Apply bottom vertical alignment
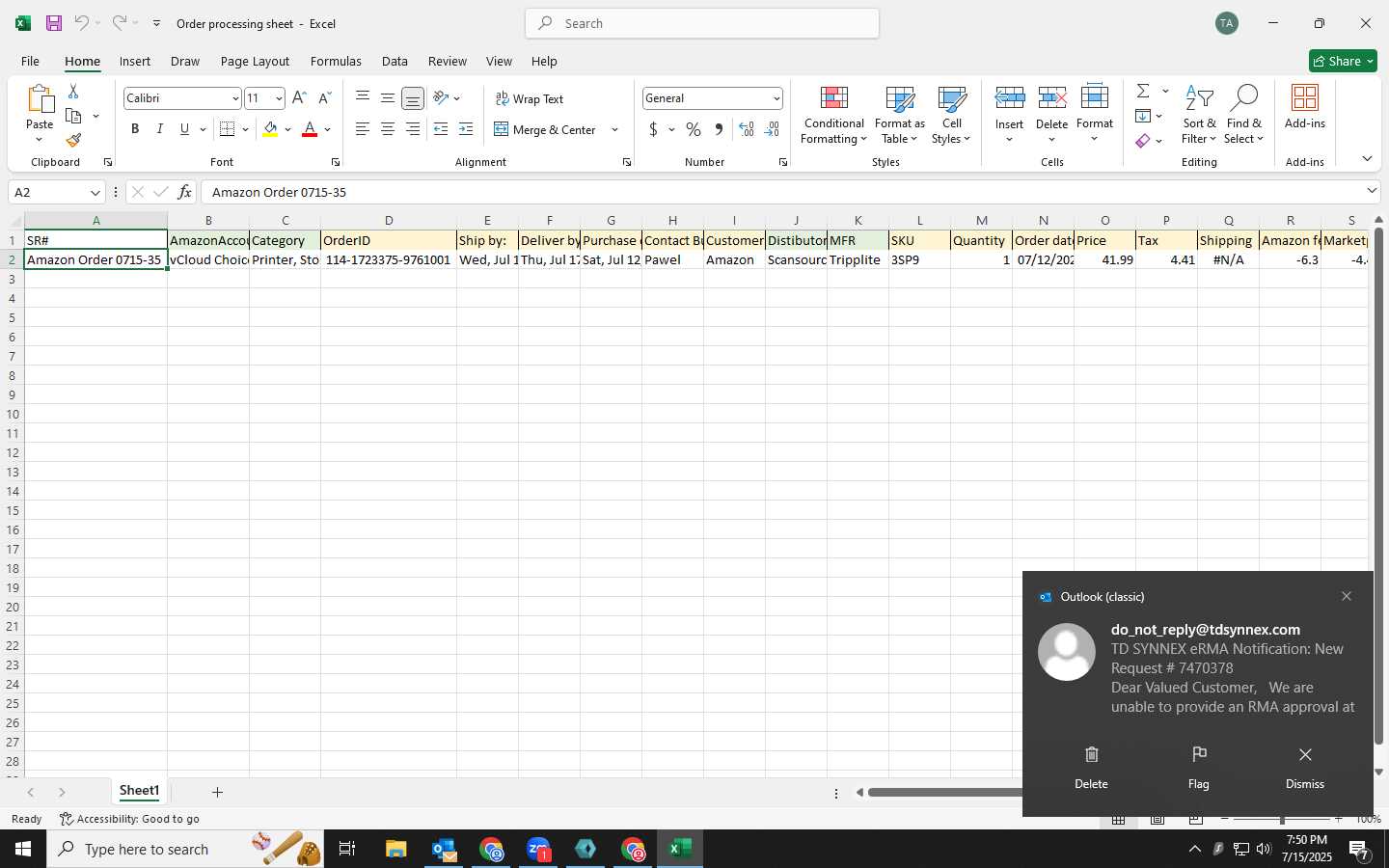 (x=413, y=98)
